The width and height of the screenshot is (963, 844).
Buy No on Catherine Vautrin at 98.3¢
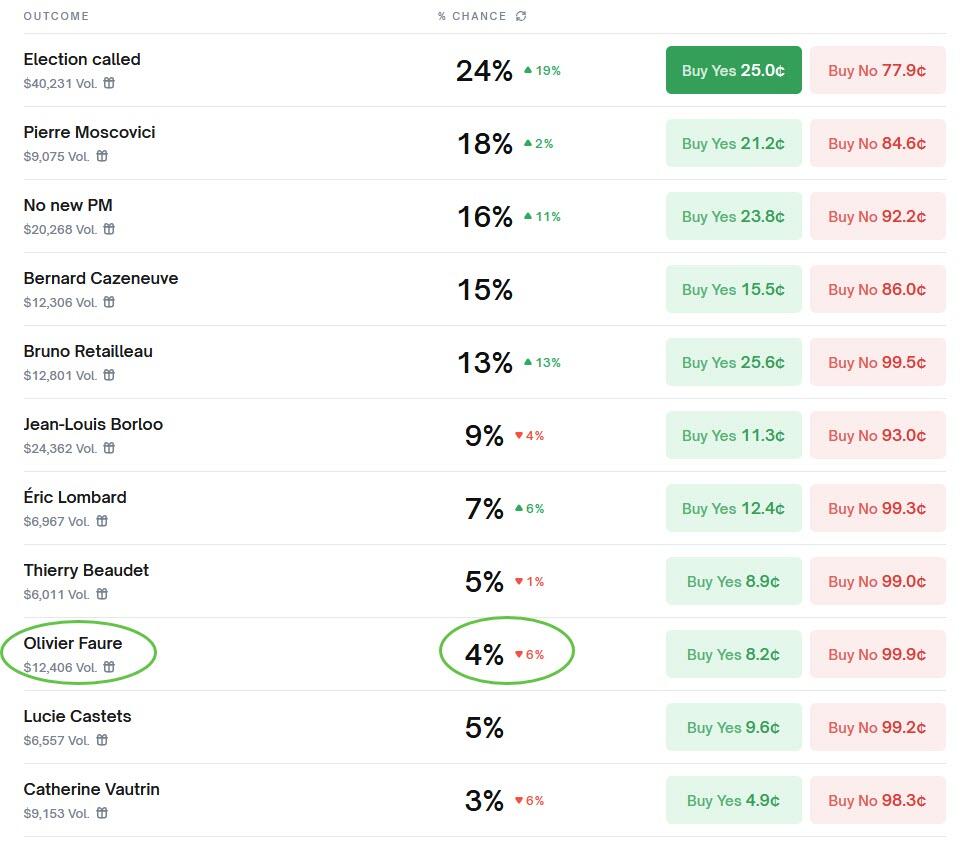click(x=877, y=800)
